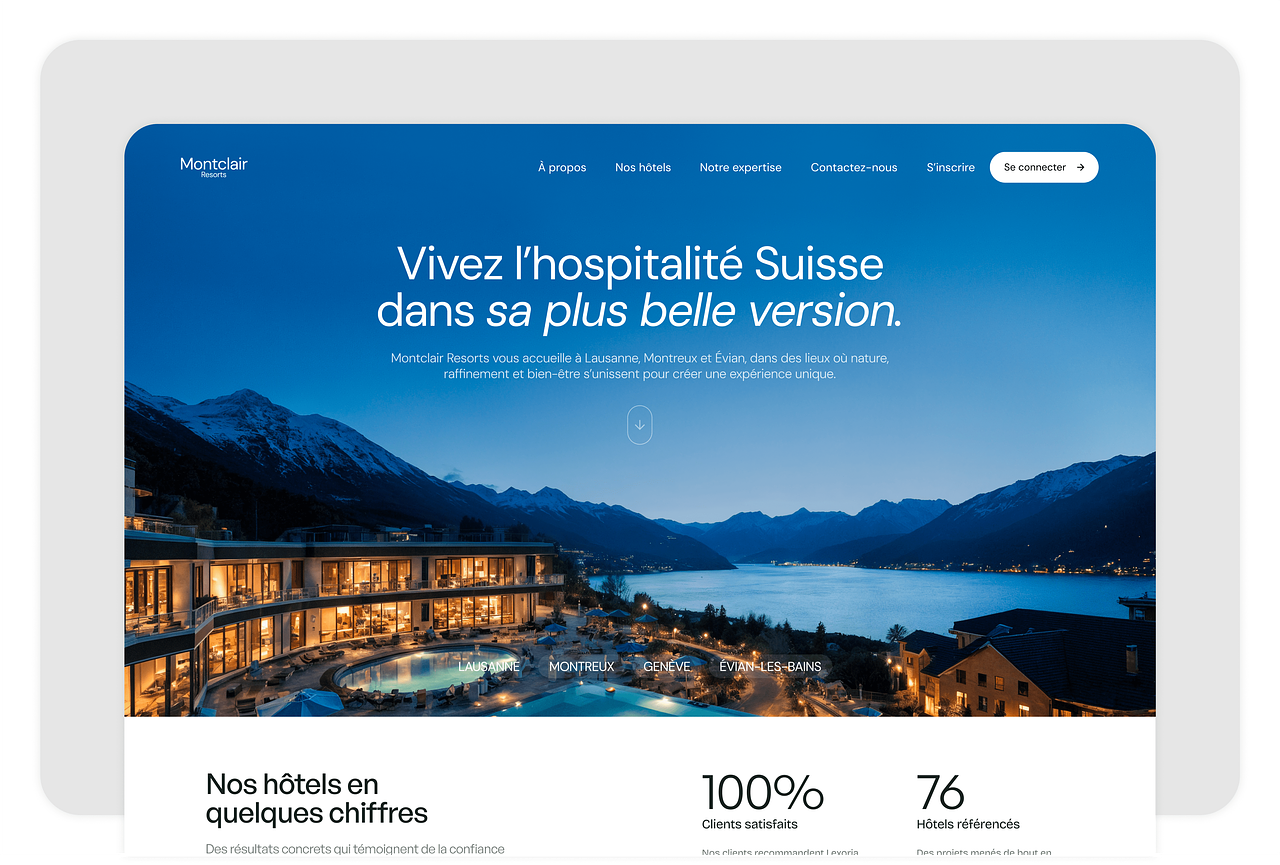Click the scroll-down arrow icon under the hero text

pyautogui.click(x=640, y=425)
